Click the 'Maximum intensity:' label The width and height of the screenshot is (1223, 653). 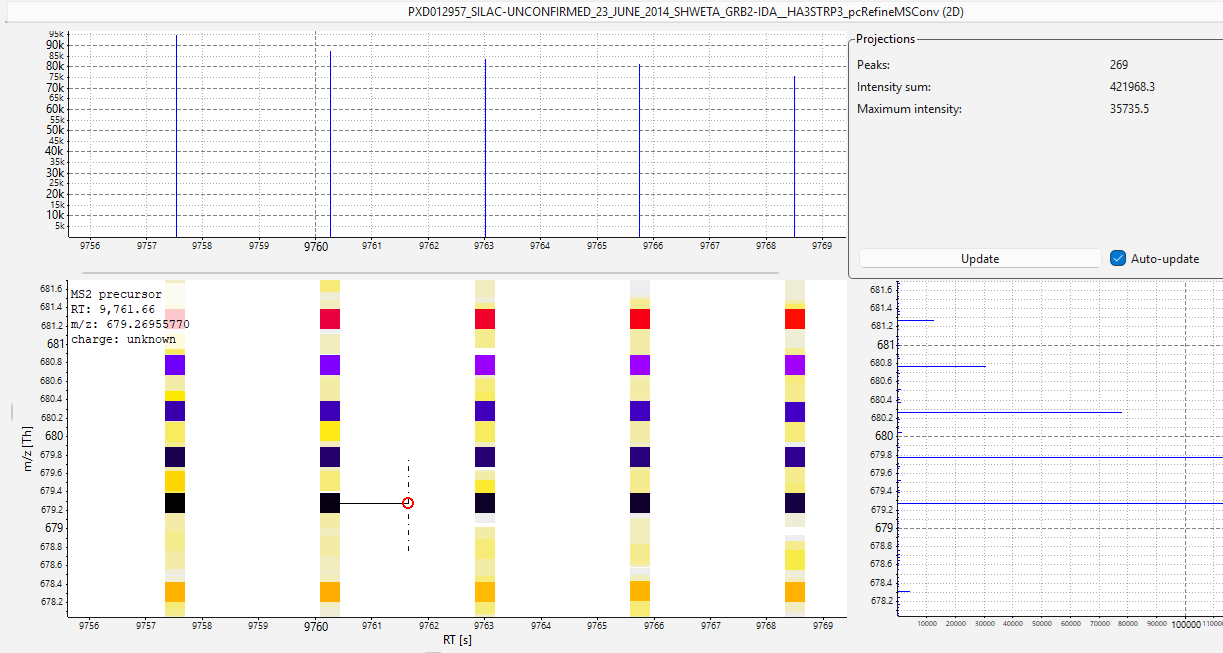pyautogui.click(x=909, y=109)
